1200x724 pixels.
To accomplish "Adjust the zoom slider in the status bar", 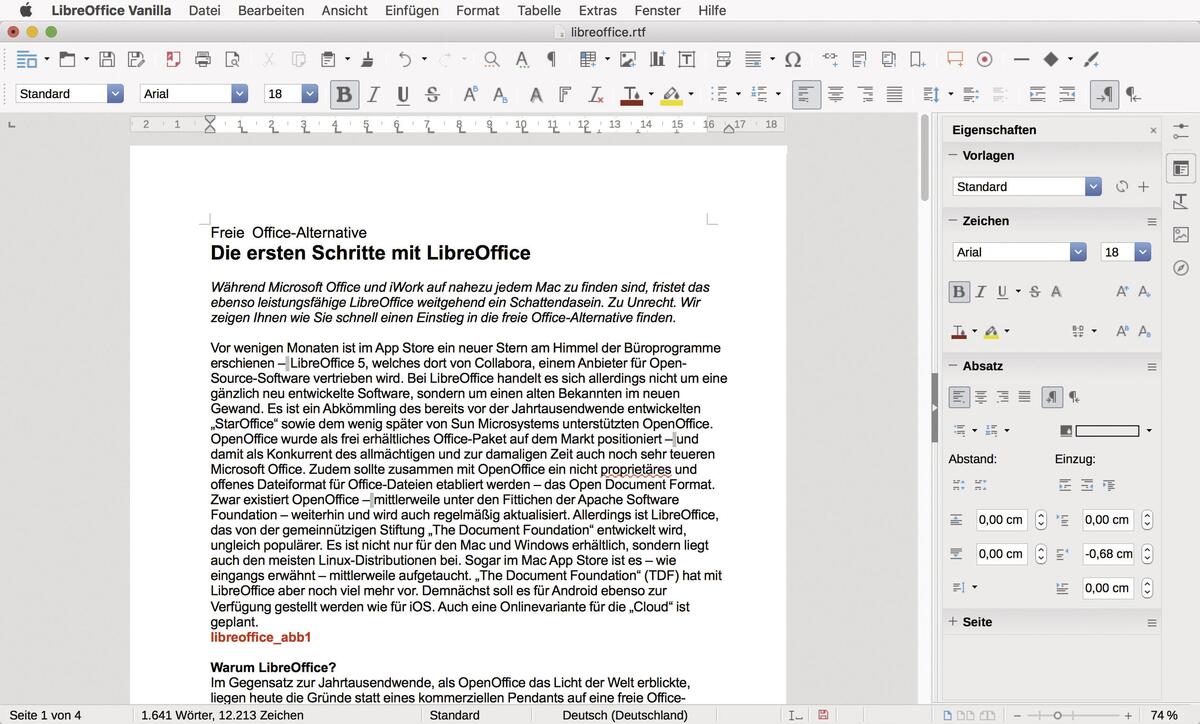I will (x=1056, y=715).
